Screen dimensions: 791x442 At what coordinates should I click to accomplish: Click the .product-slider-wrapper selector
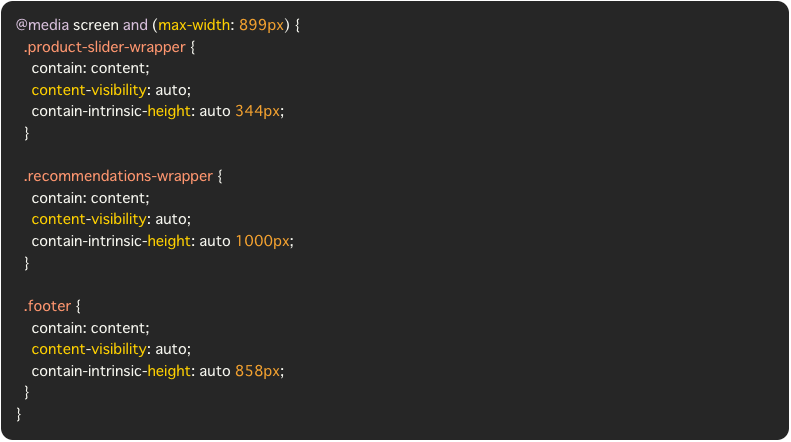[x=104, y=47]
